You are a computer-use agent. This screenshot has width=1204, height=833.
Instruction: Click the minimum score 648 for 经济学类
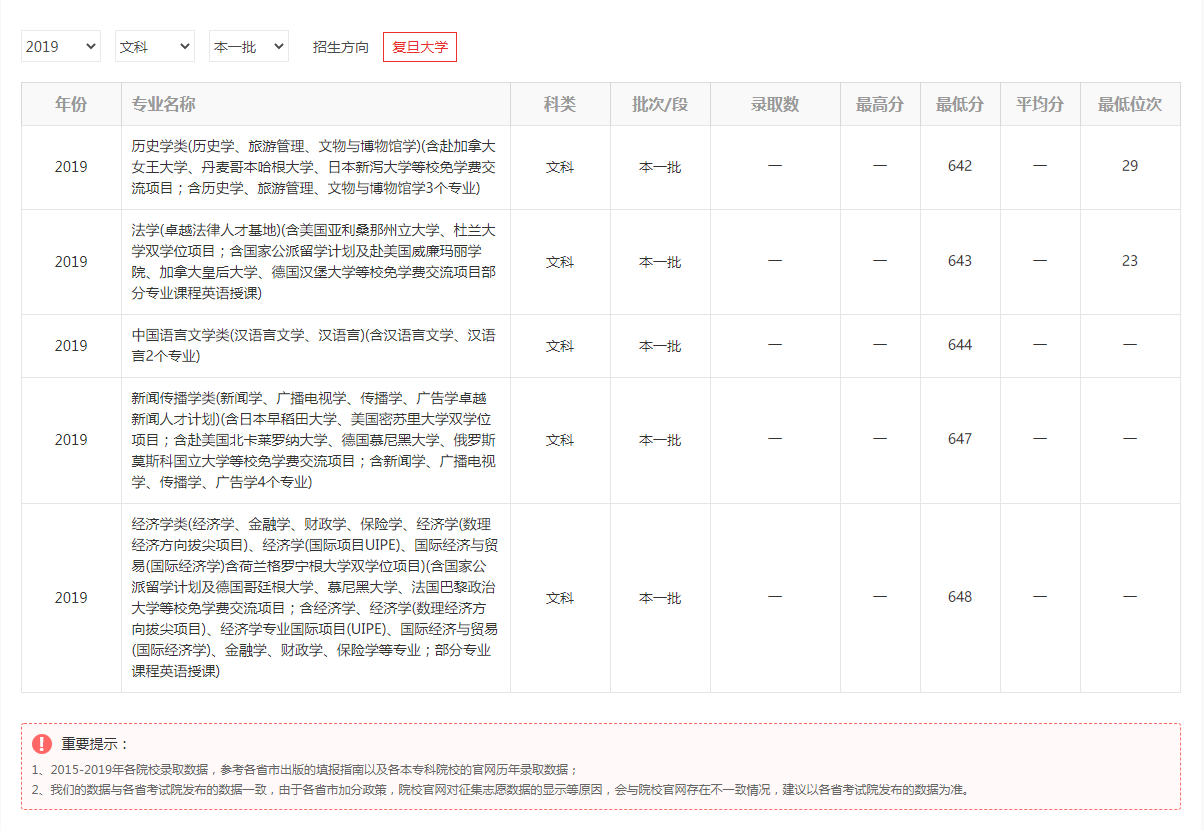(x=960, y=598)
